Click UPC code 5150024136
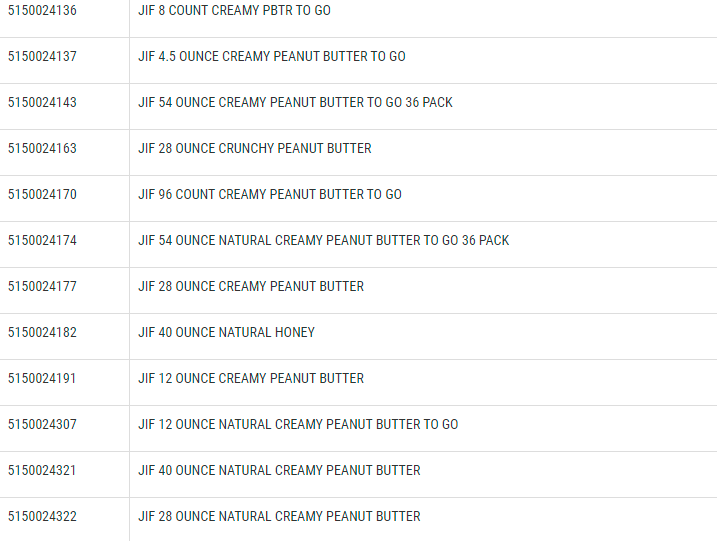Viewport: 717px width, 541px height. click(42, 10)
